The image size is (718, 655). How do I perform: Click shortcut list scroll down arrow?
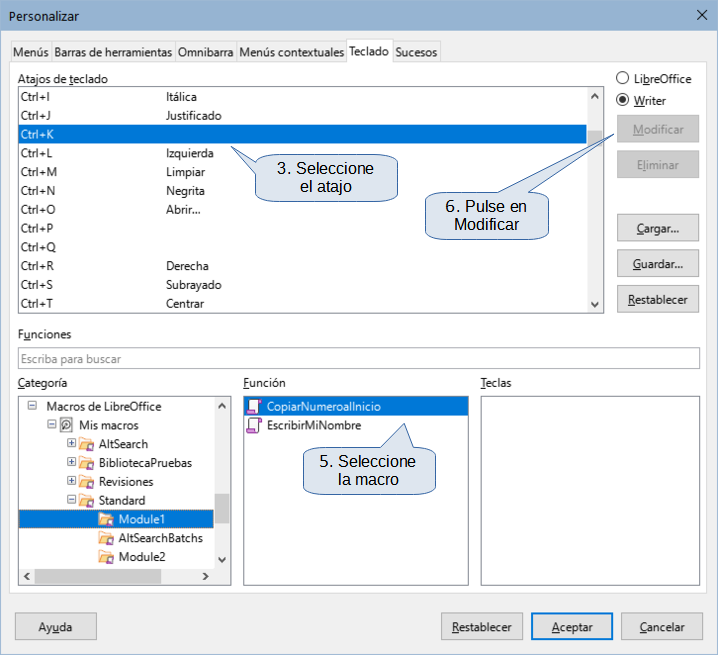point(595,304)
